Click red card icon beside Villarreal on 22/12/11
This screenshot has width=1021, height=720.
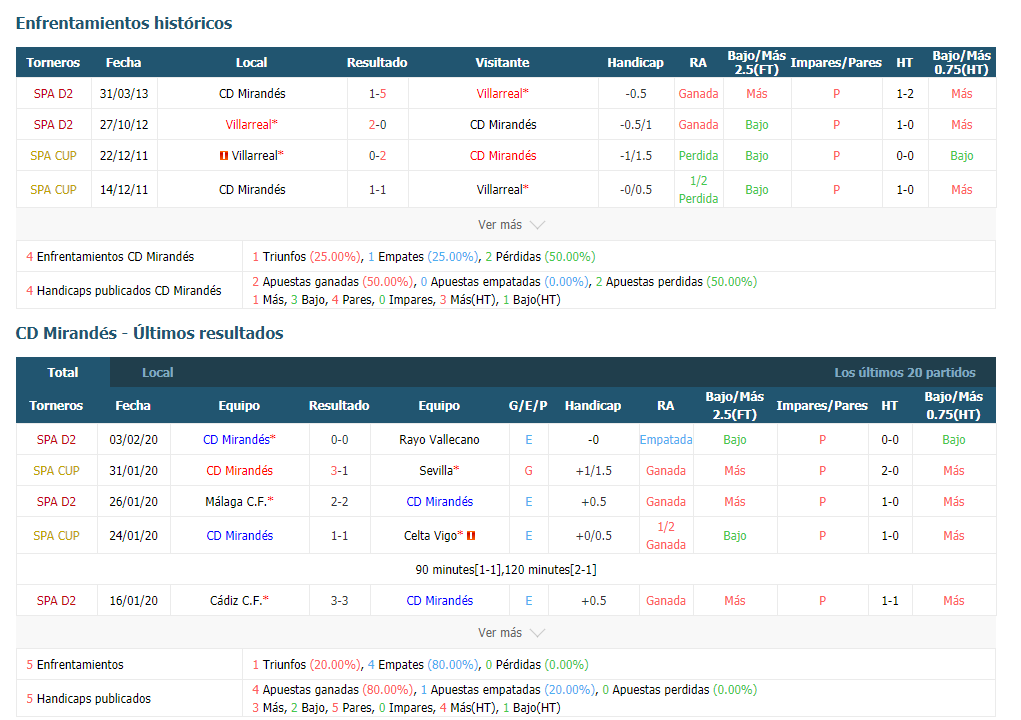(x=224, y=156)
